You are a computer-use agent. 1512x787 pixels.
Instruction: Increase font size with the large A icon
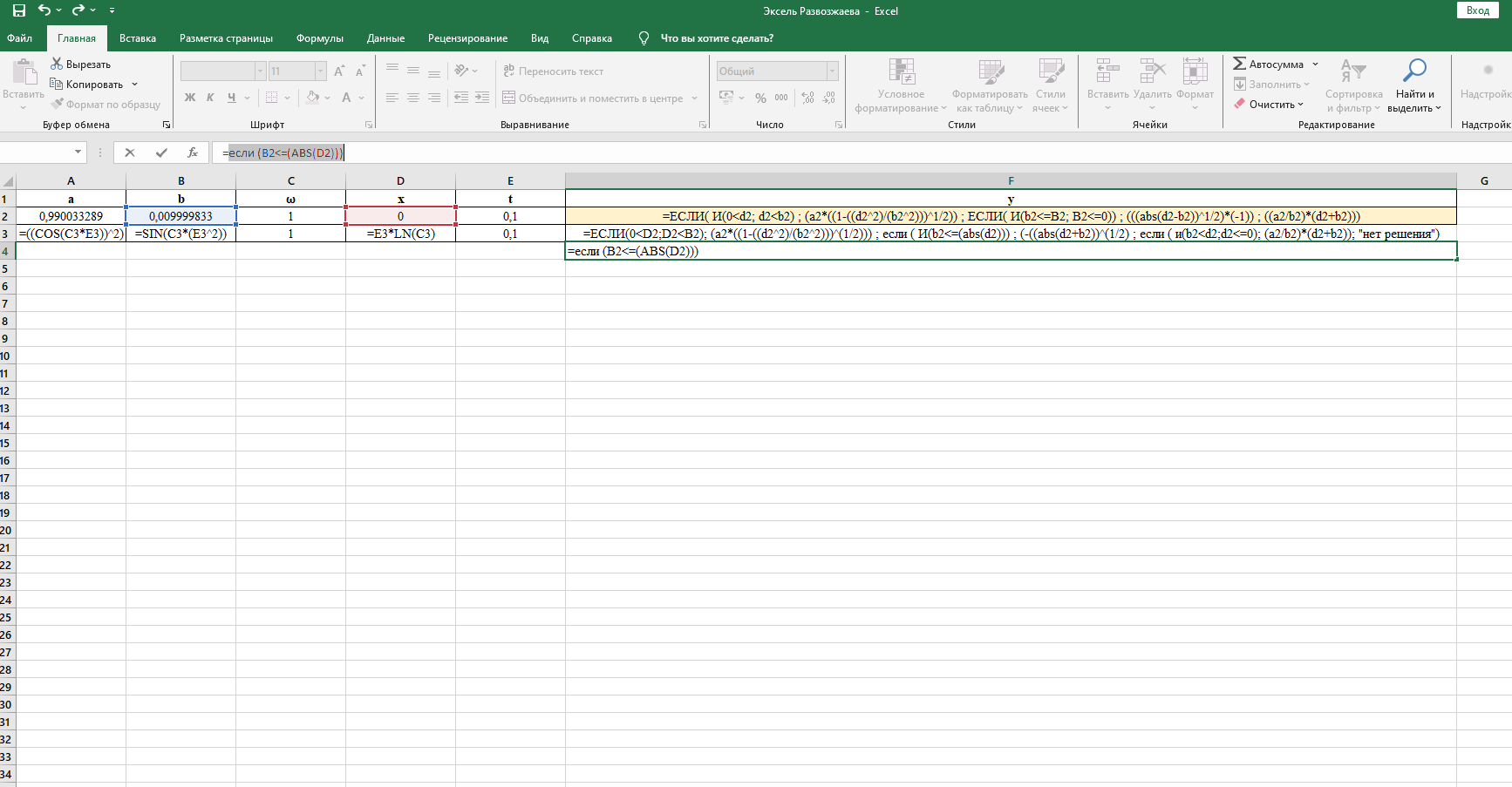[339, 71]
